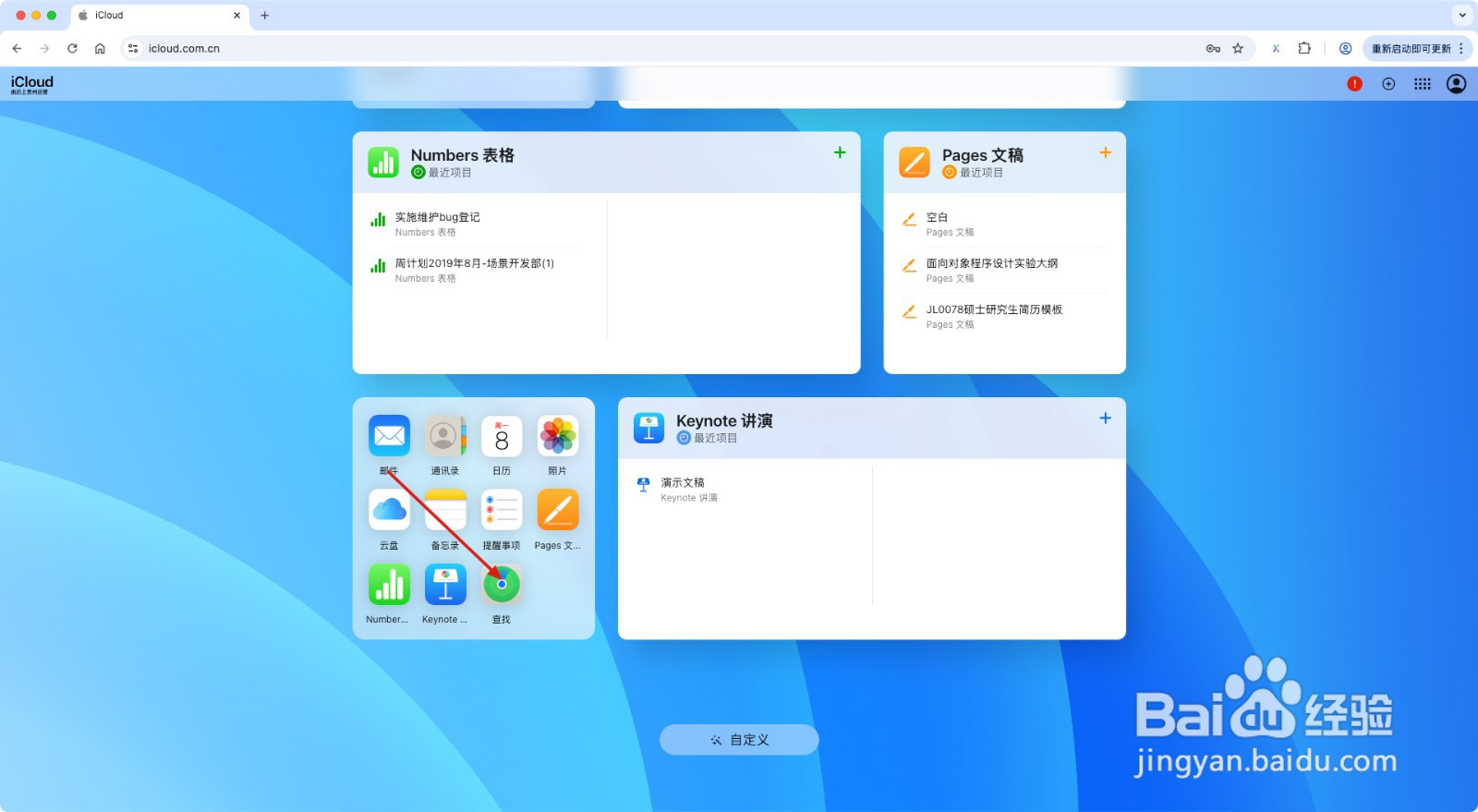Click the site info icon in address bar
Viewport: 1478px width, 812px height.
click(x=133, y=48)
